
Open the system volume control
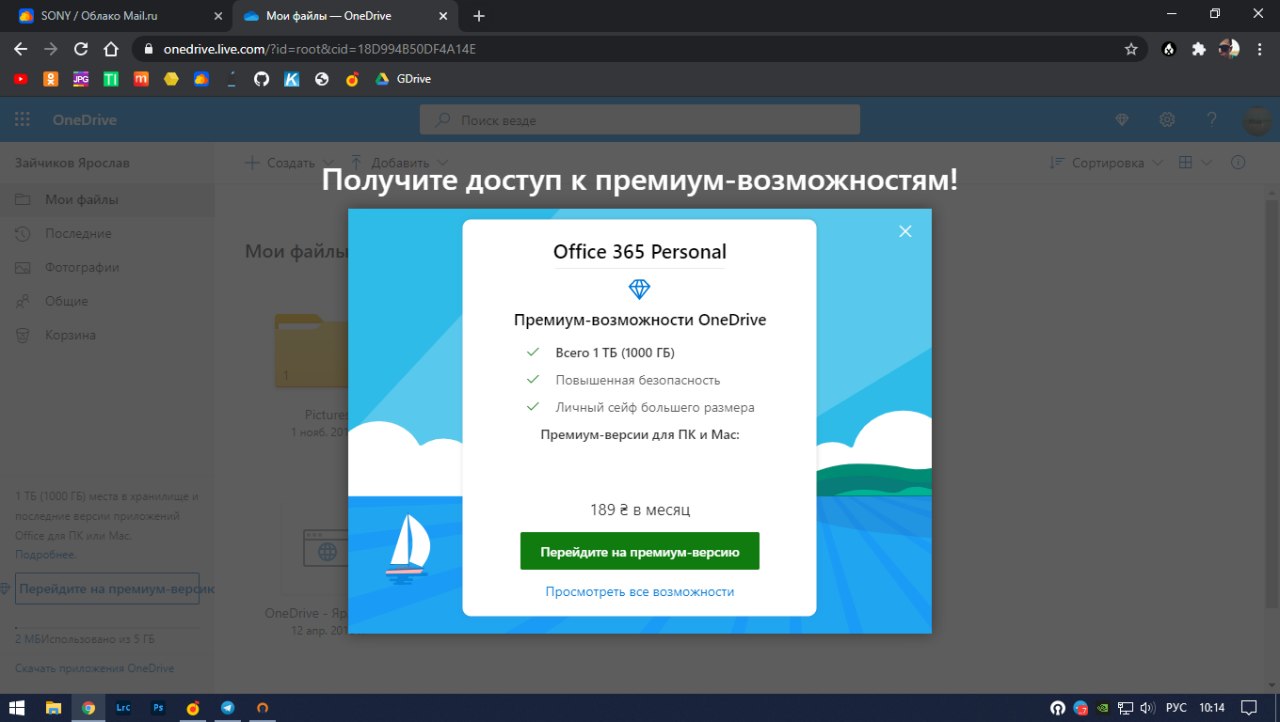tap(1147, 707)
